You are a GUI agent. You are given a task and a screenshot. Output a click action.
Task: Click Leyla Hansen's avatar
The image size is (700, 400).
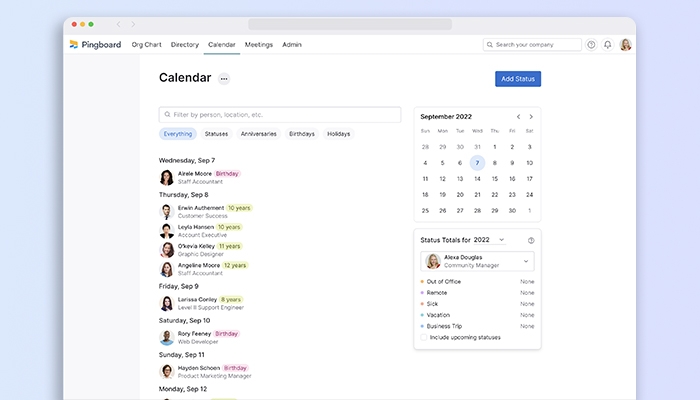(167, 231)
